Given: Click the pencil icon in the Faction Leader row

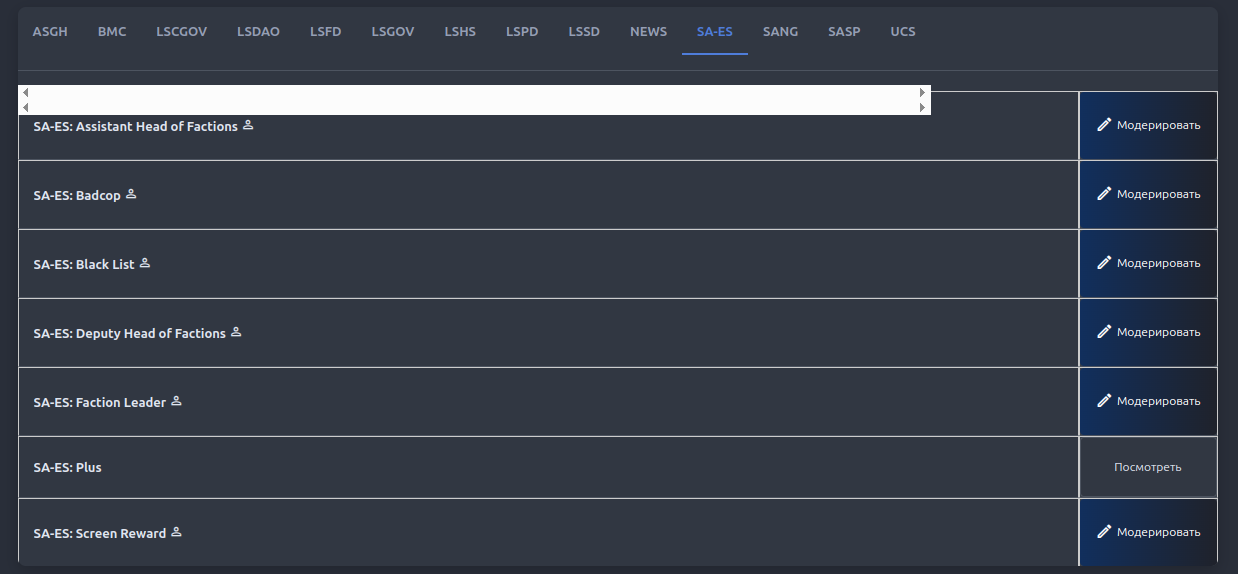Looking at the screenshot, I should pos(1104,401).
